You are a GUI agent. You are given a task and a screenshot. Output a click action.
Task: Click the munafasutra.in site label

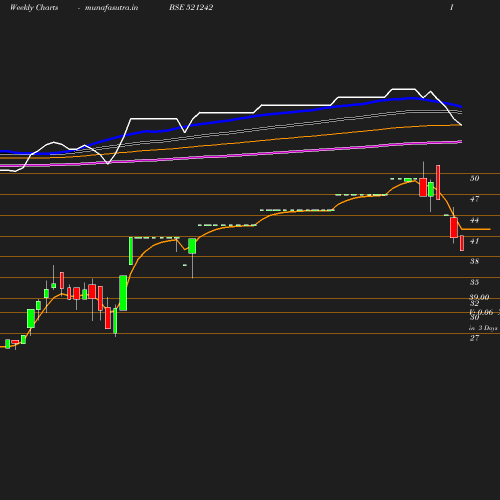(111, 8)
